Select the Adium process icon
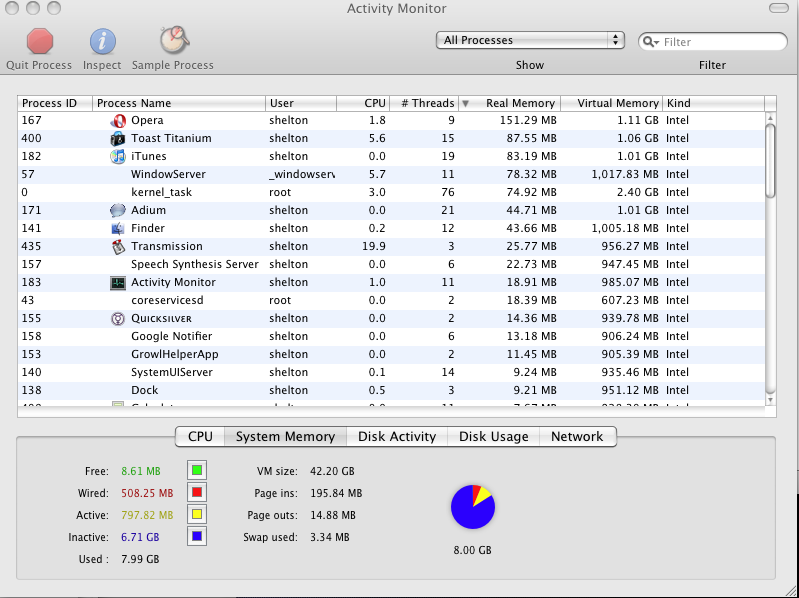799x598 pixels. 118,210
